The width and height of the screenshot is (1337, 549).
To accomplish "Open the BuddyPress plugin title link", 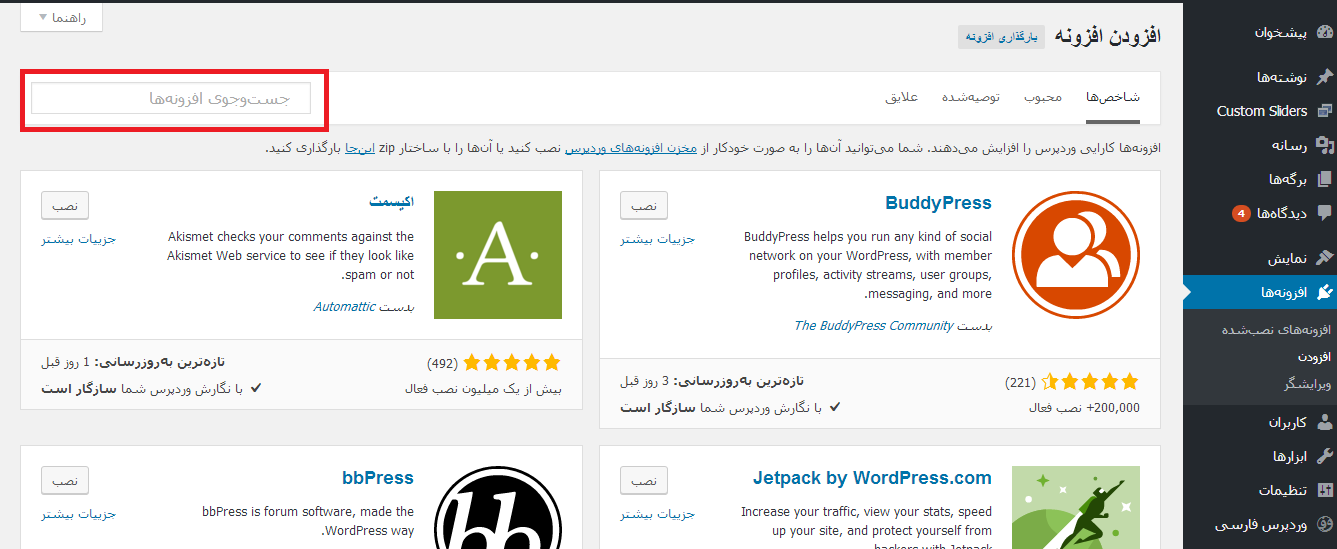I will [x=938, y=203].
